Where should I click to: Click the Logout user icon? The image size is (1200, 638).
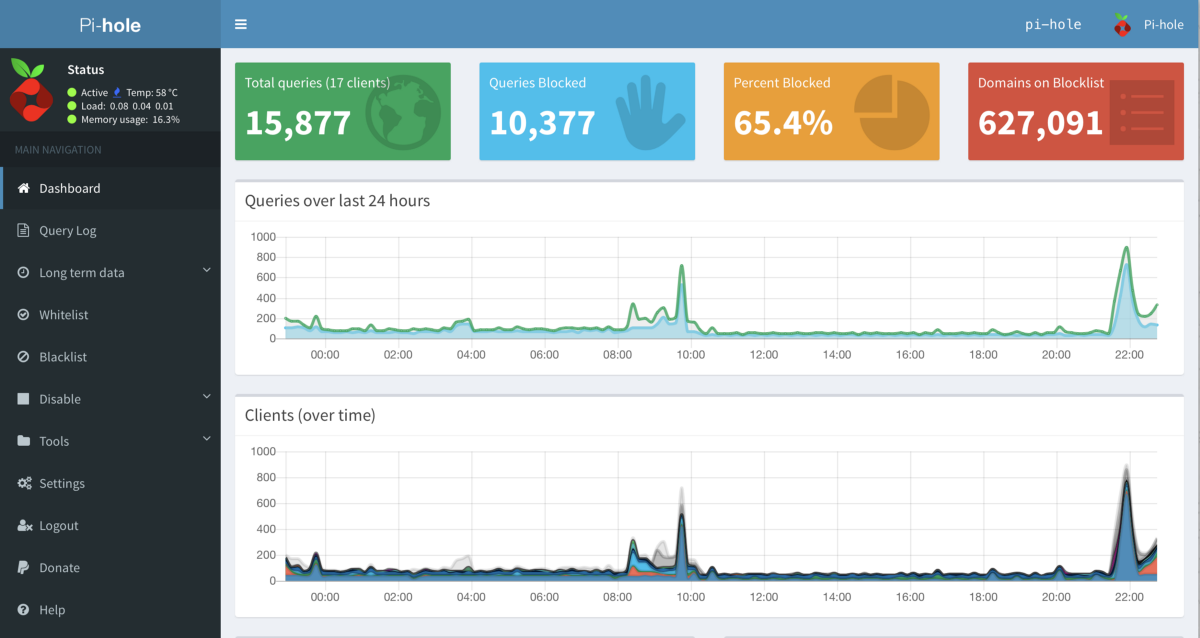click(24, 525)
